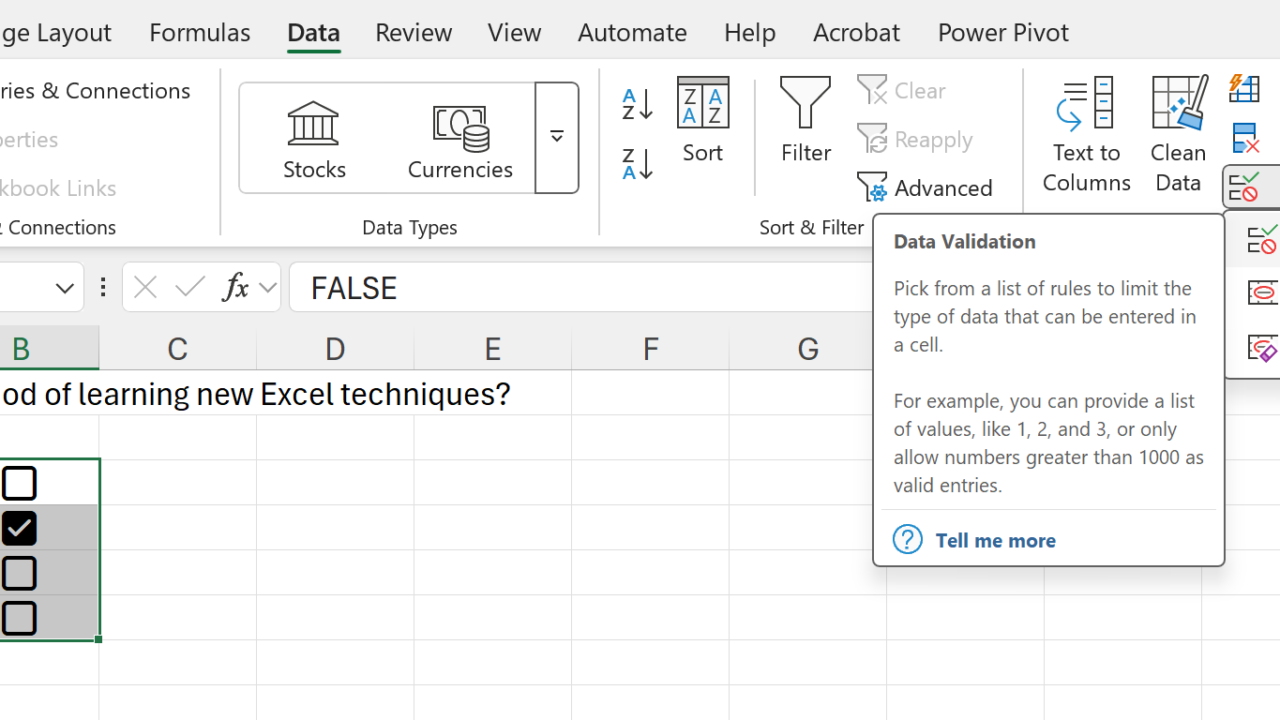Open the Name Box dropdown arrow

pyautogui.click(x=65, y=289)
